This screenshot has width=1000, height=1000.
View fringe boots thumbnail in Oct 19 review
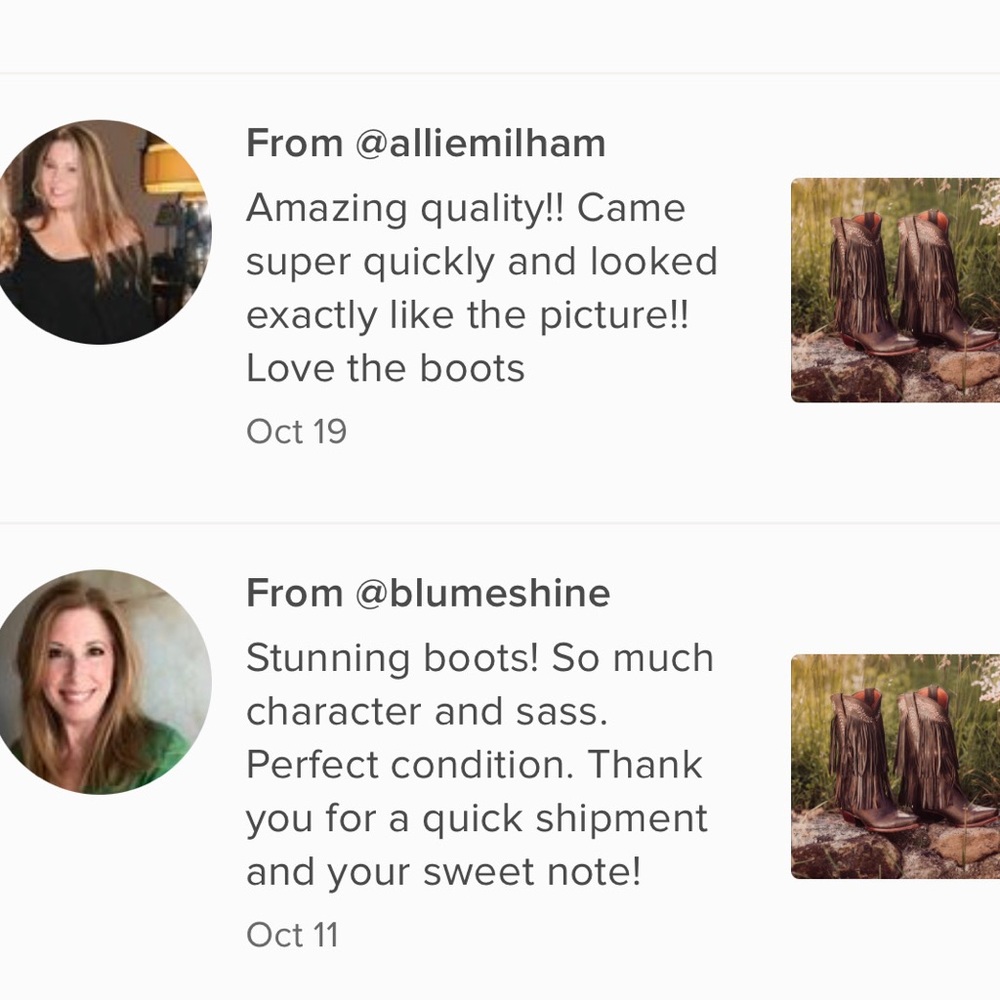895,290
